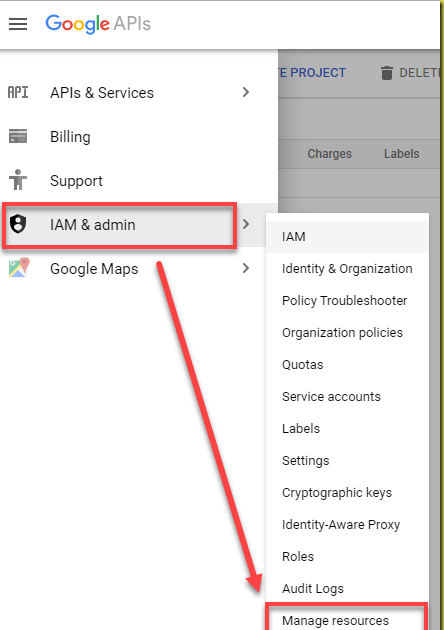Switch to the Charges tab
The image size is (444, 630).
pyautogui.click(x=329, y=154)
